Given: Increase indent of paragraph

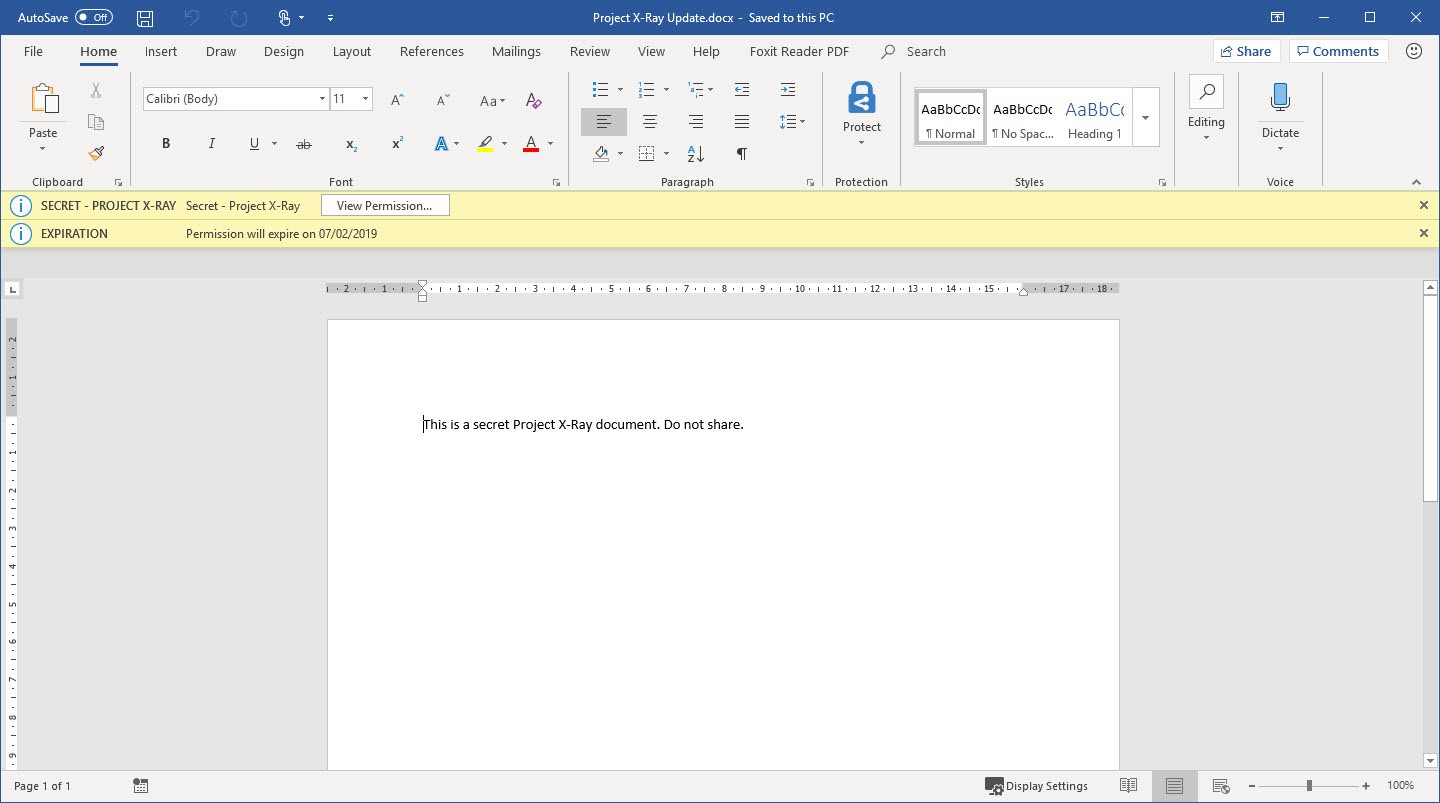Looking at the screenshot, I should point(788,90).
